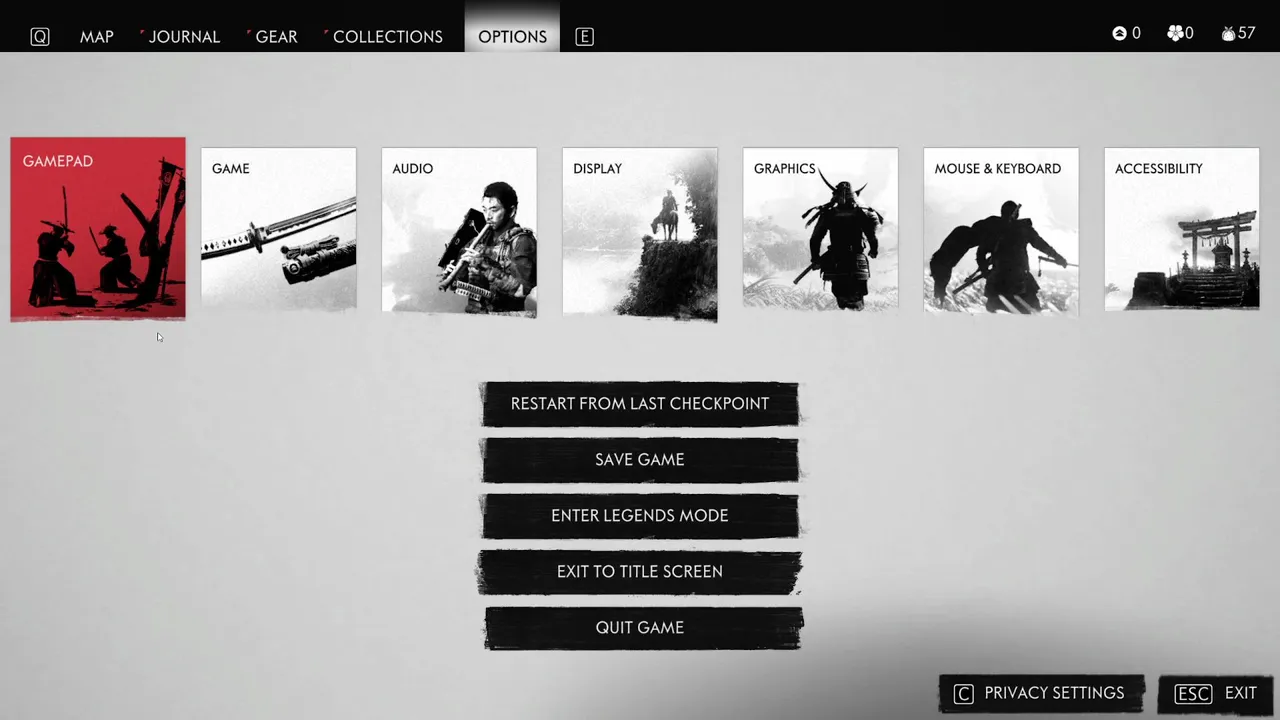Viewport: 1280px width, 720px height.
Task: Click the Q previous-tab key icon
Action: [x=40, y=37]
